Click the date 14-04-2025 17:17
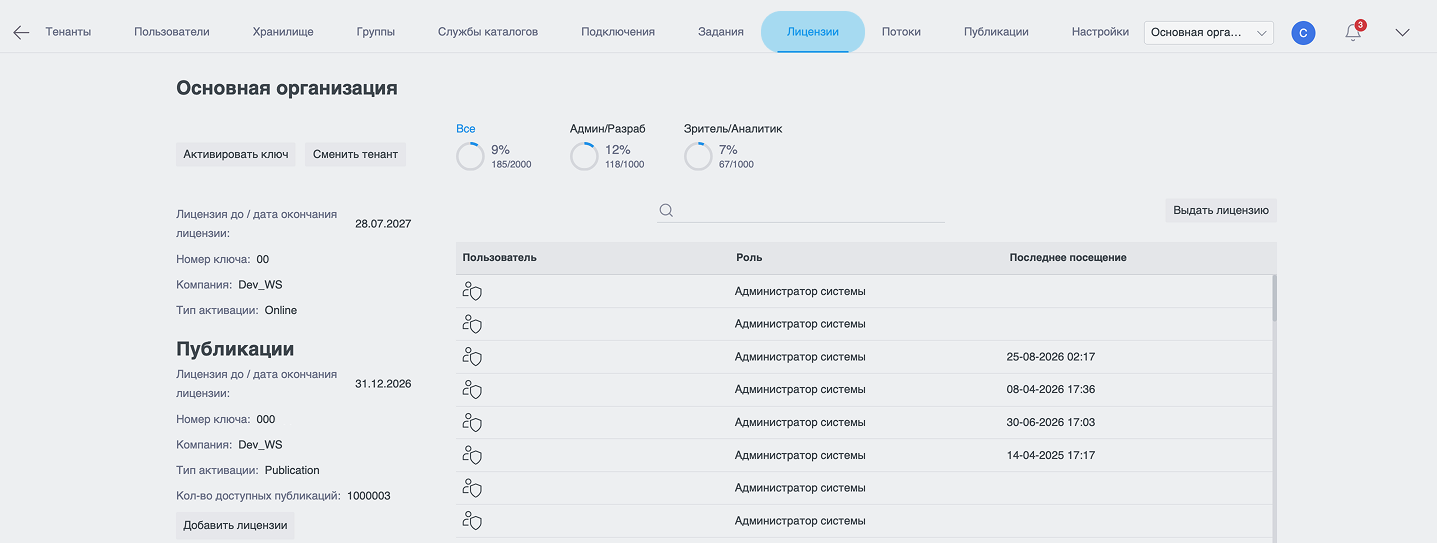This screenshot has height=543, width=1437. coord(1051,456)
